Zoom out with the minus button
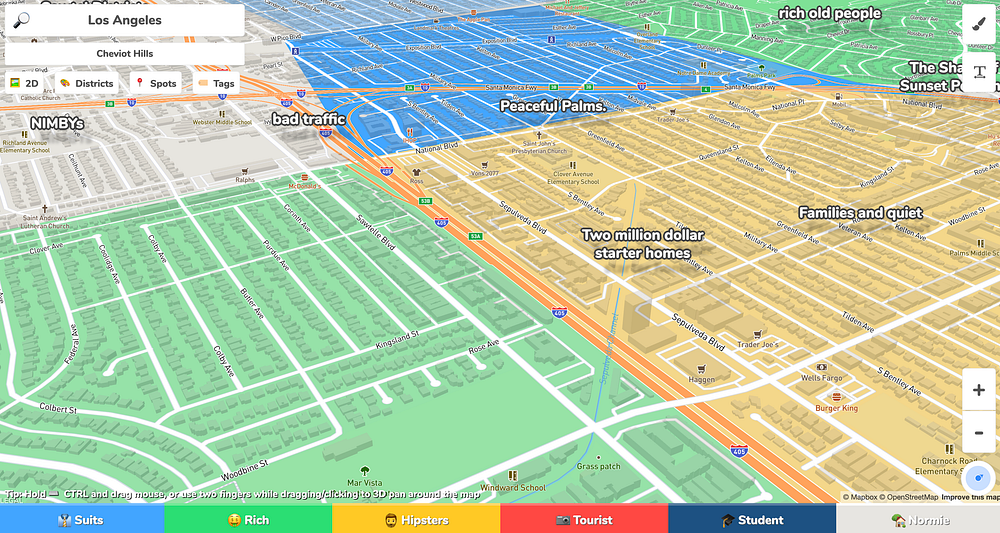The width and height of the screenshot is (1000, 533). point(978,433)
